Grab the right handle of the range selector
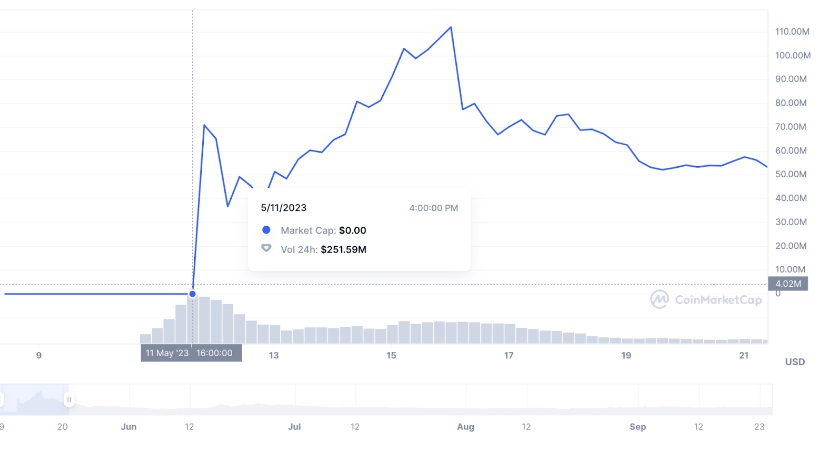Screen dimensions: 836x451 click(69, 400)
